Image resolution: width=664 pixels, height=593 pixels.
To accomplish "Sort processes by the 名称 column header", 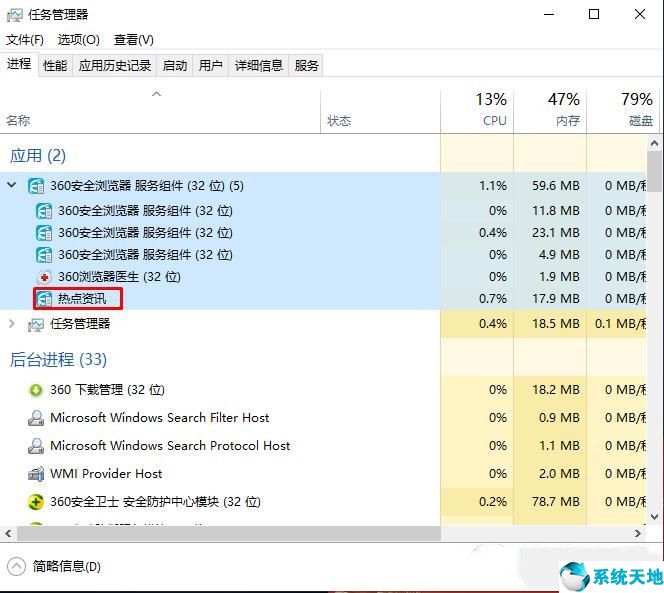I will 160,111.
